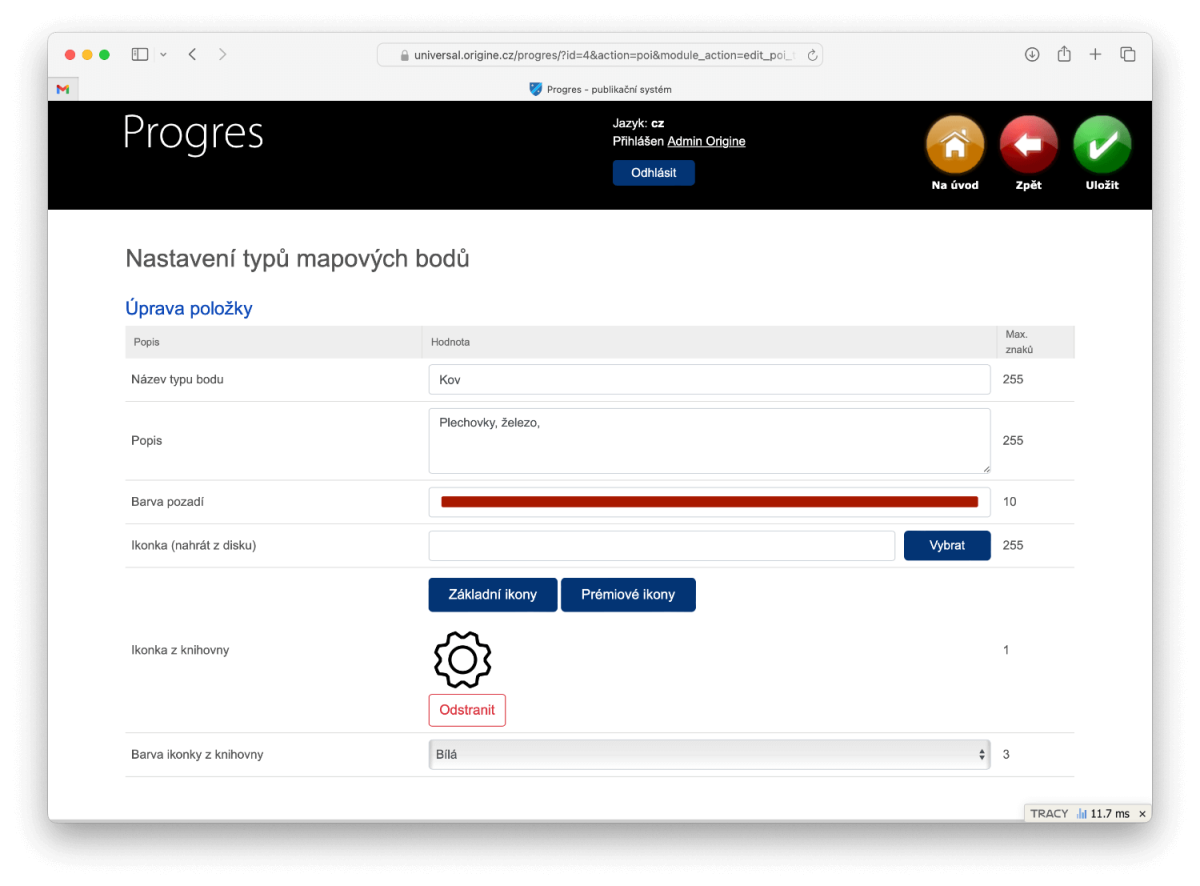Click the Safari downloads icon
Image resolution: width=1200 pixels, height=886 pixels.
1032,54
